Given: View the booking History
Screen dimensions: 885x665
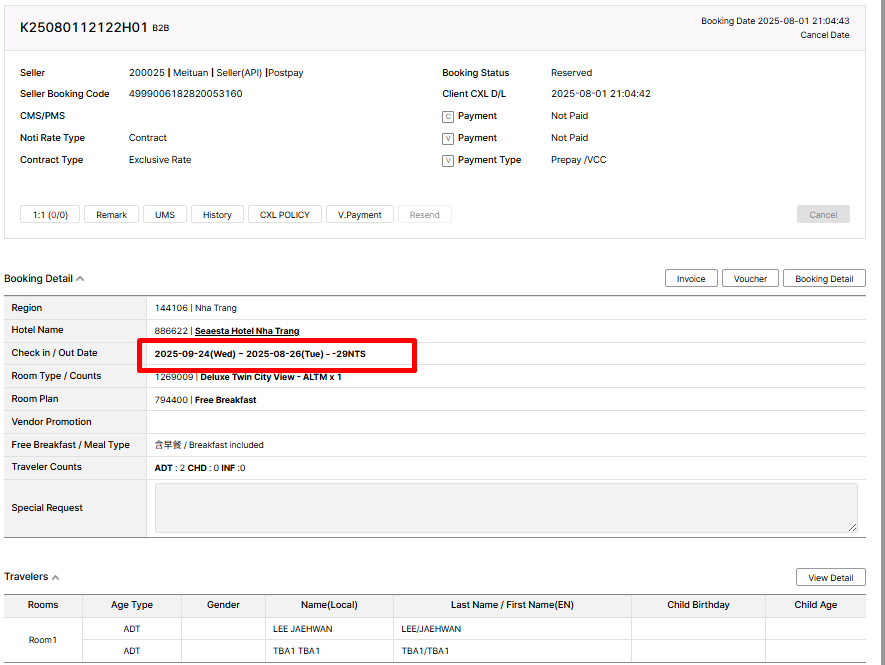Looking at the screenshot, I should click(217, 215).
